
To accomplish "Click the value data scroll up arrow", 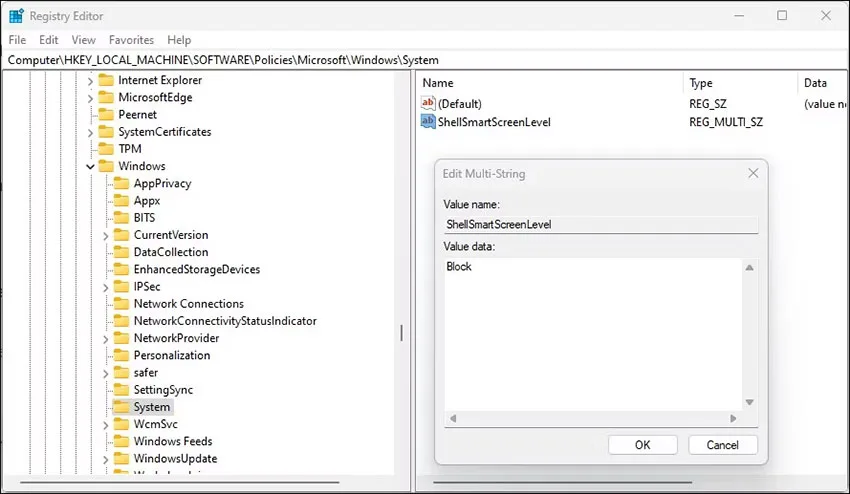I will click(x=749, y=267).
